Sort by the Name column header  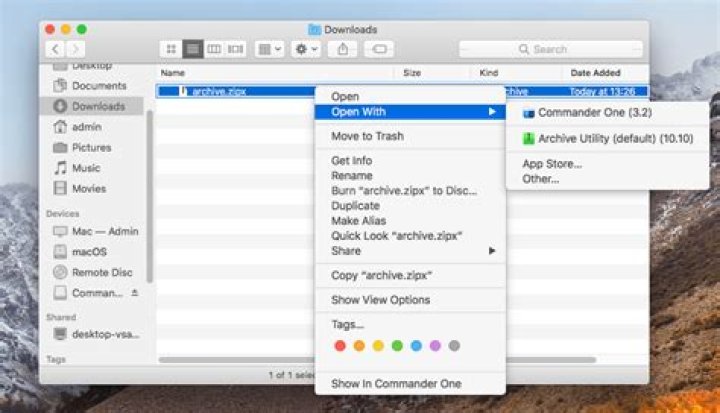173,73
